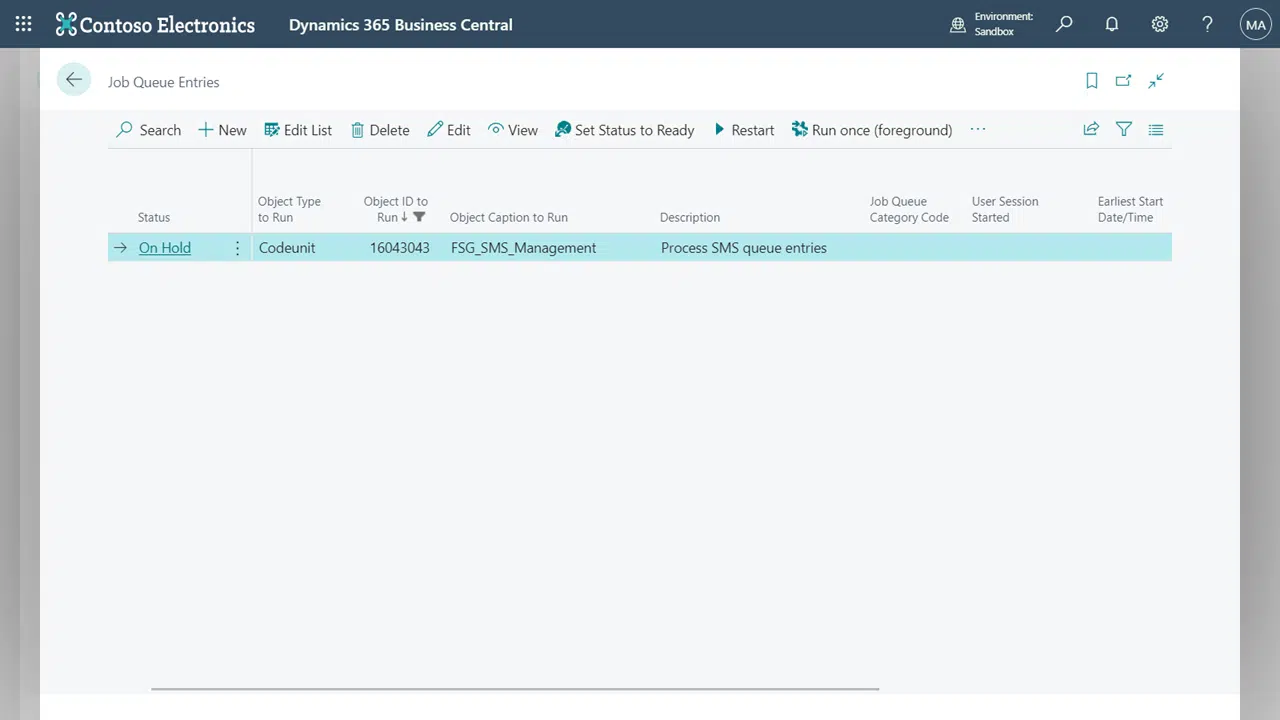Click the horizontal scrollbar at the bottom
Screen dimensions: 1280x720
pyautogui.click(x=514, y=688)
